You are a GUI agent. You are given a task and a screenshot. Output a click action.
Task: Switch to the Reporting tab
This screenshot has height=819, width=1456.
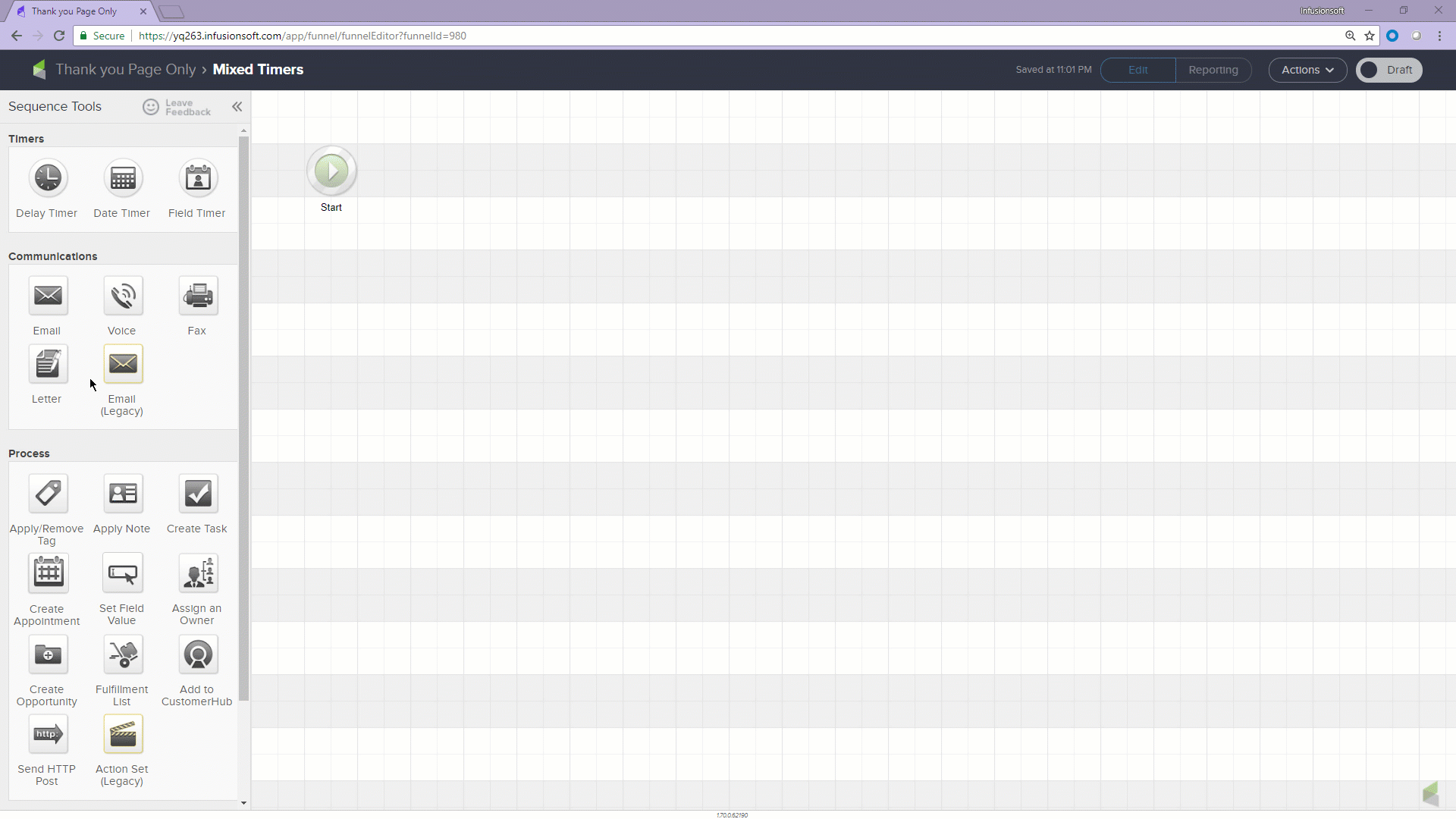click(x=1213, y=70)
